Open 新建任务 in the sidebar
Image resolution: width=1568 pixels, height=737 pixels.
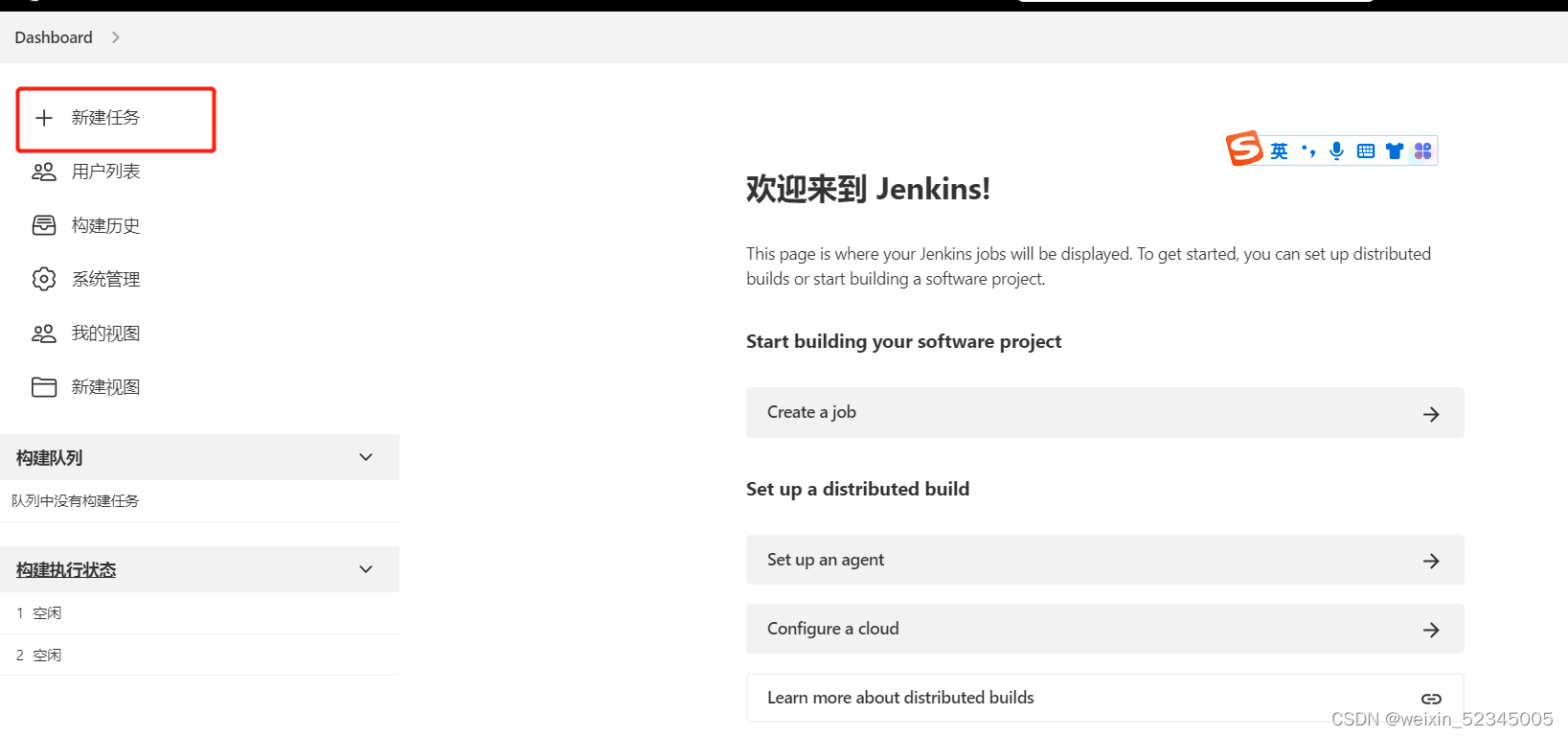105,118
